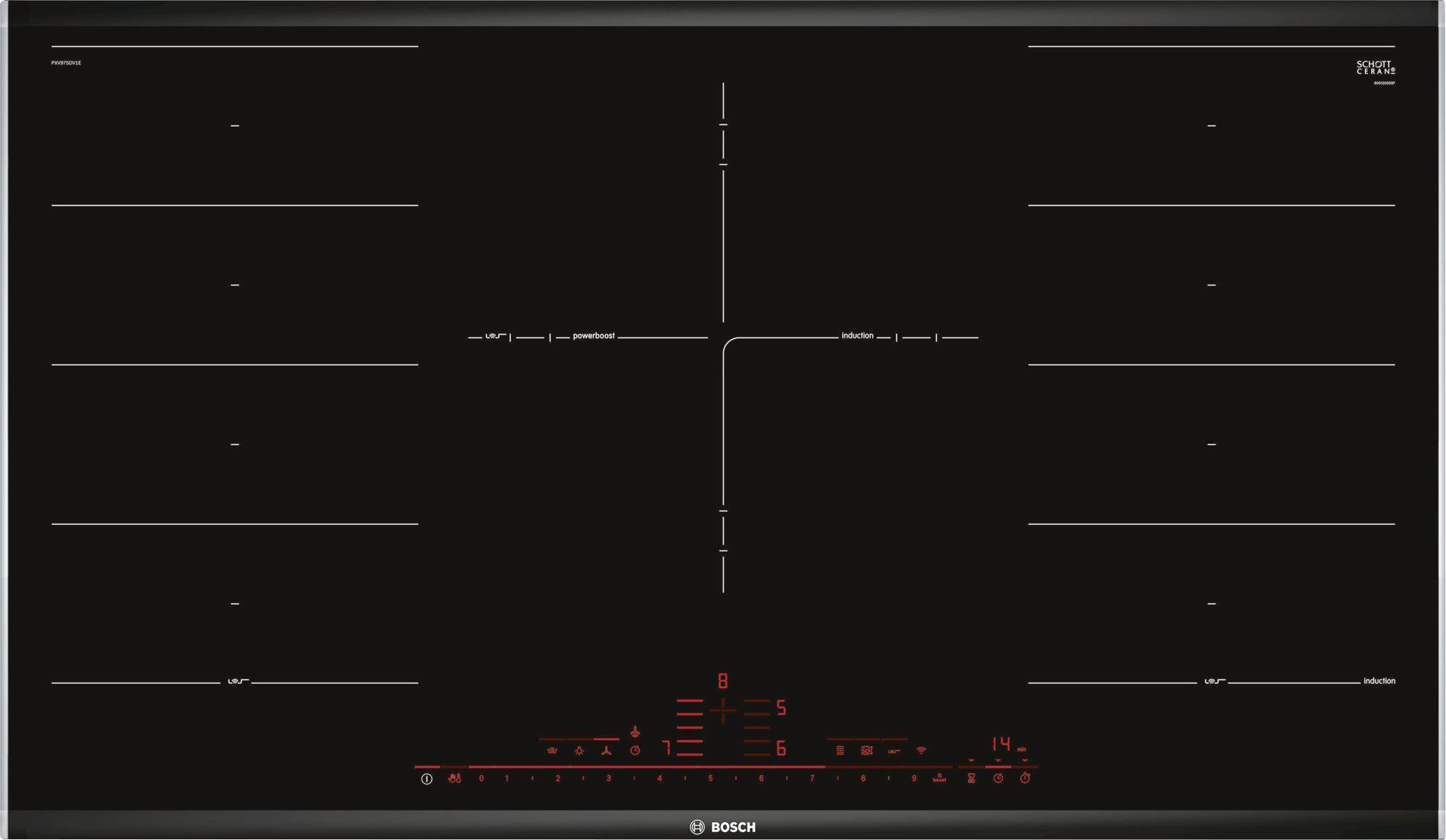Viewport: 1446px width, 840px height.
Task: Toggle the Wi-Fi Home Connect symbol
Action: 921,751
